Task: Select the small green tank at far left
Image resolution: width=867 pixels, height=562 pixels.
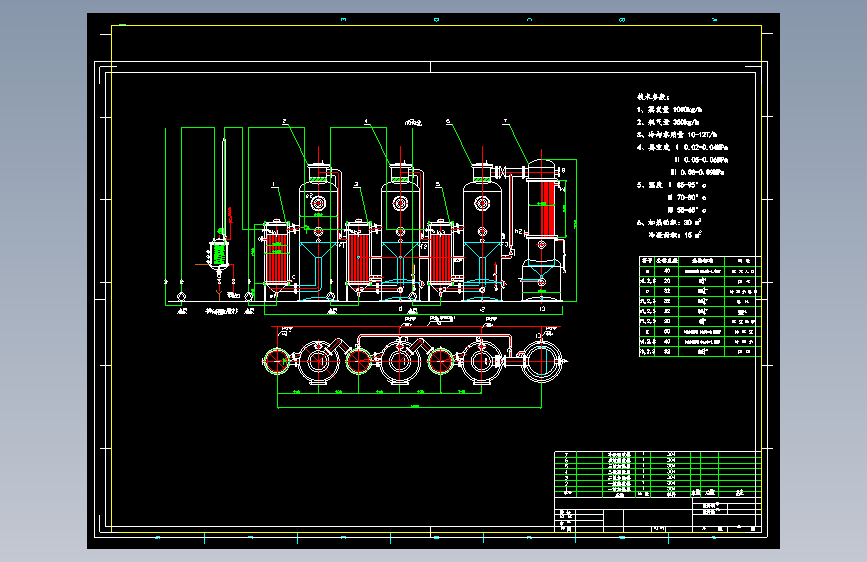Action: click(220, 255)
